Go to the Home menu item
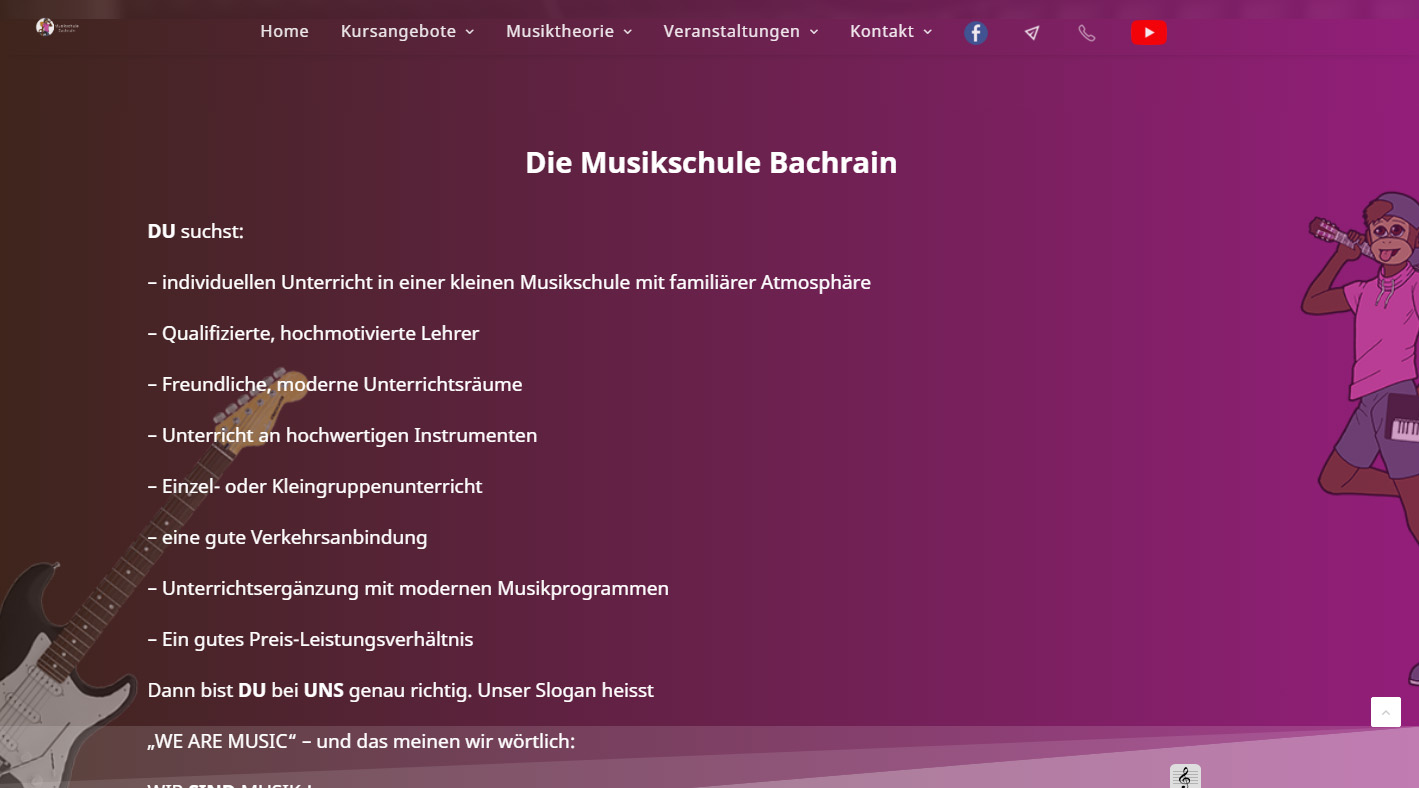This screenshot has height=788, width=1419. point(284,31)
